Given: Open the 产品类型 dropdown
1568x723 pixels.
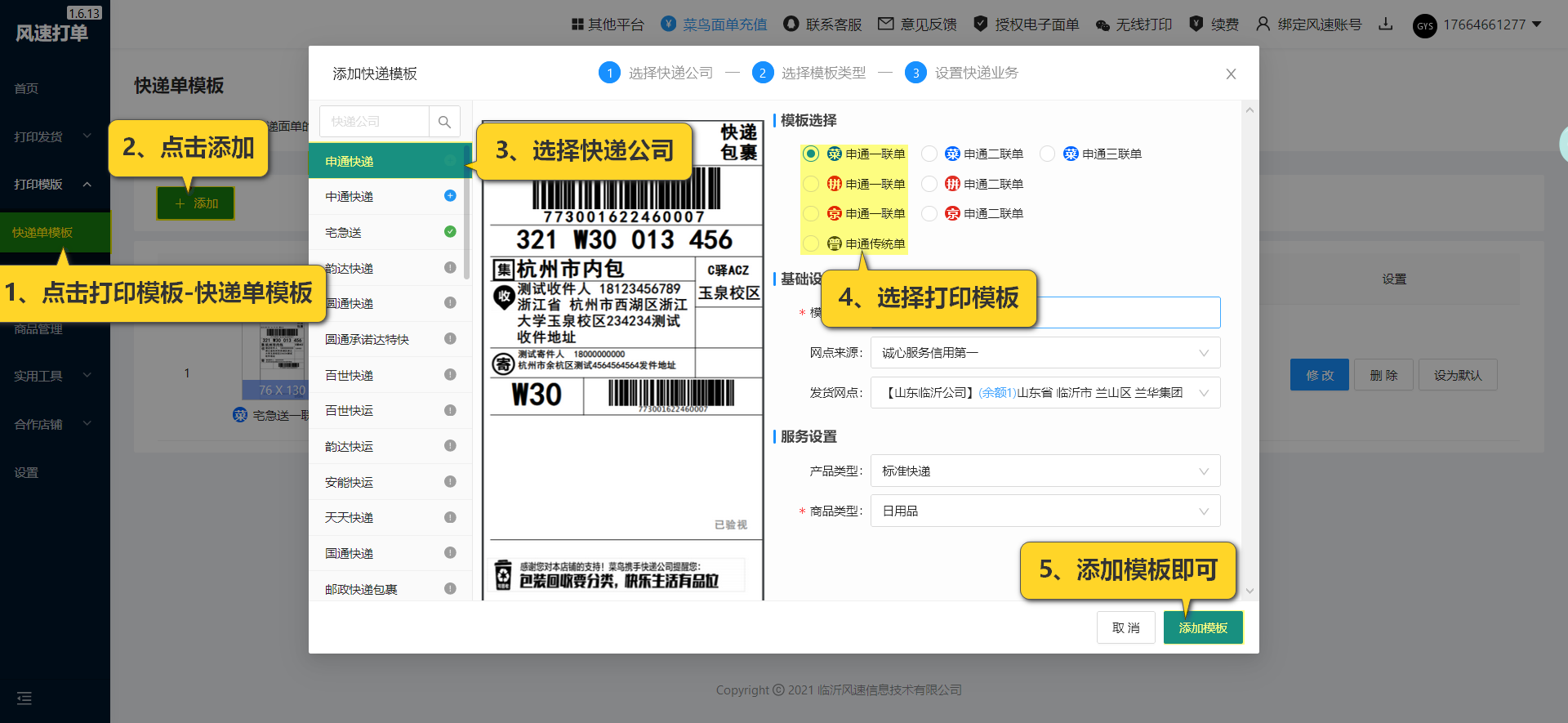Looking at the screenshot, I should pos(1045,471).
